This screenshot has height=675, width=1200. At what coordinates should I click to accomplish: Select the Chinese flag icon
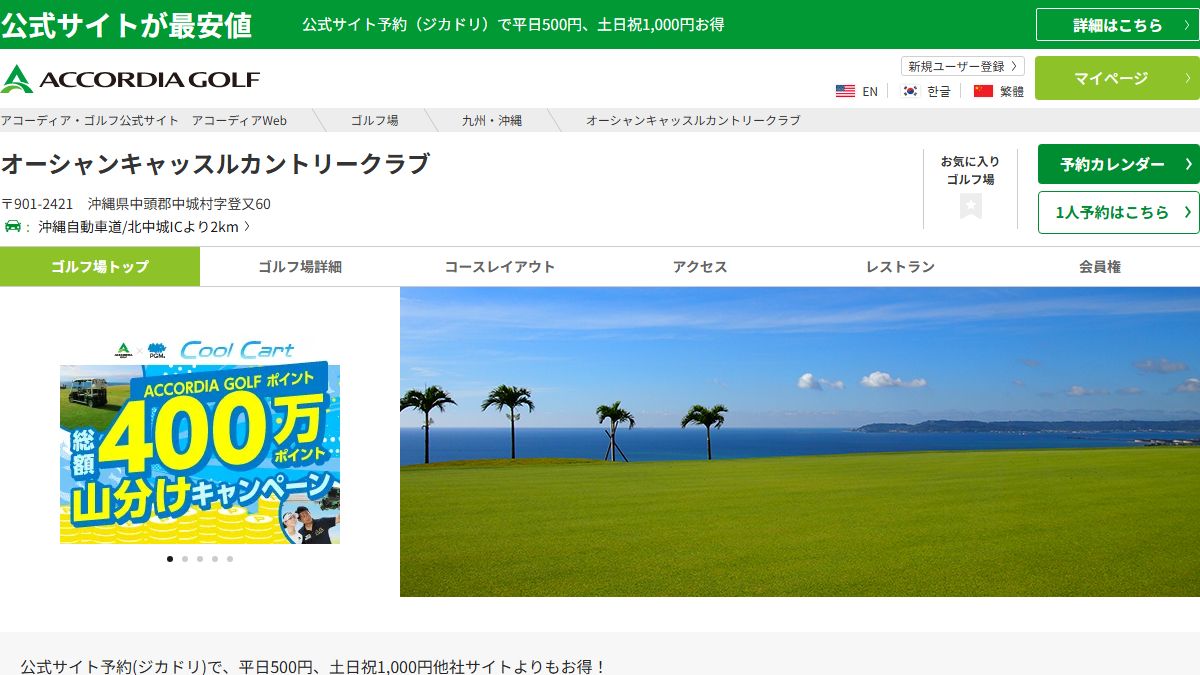[x=983, y=91]
